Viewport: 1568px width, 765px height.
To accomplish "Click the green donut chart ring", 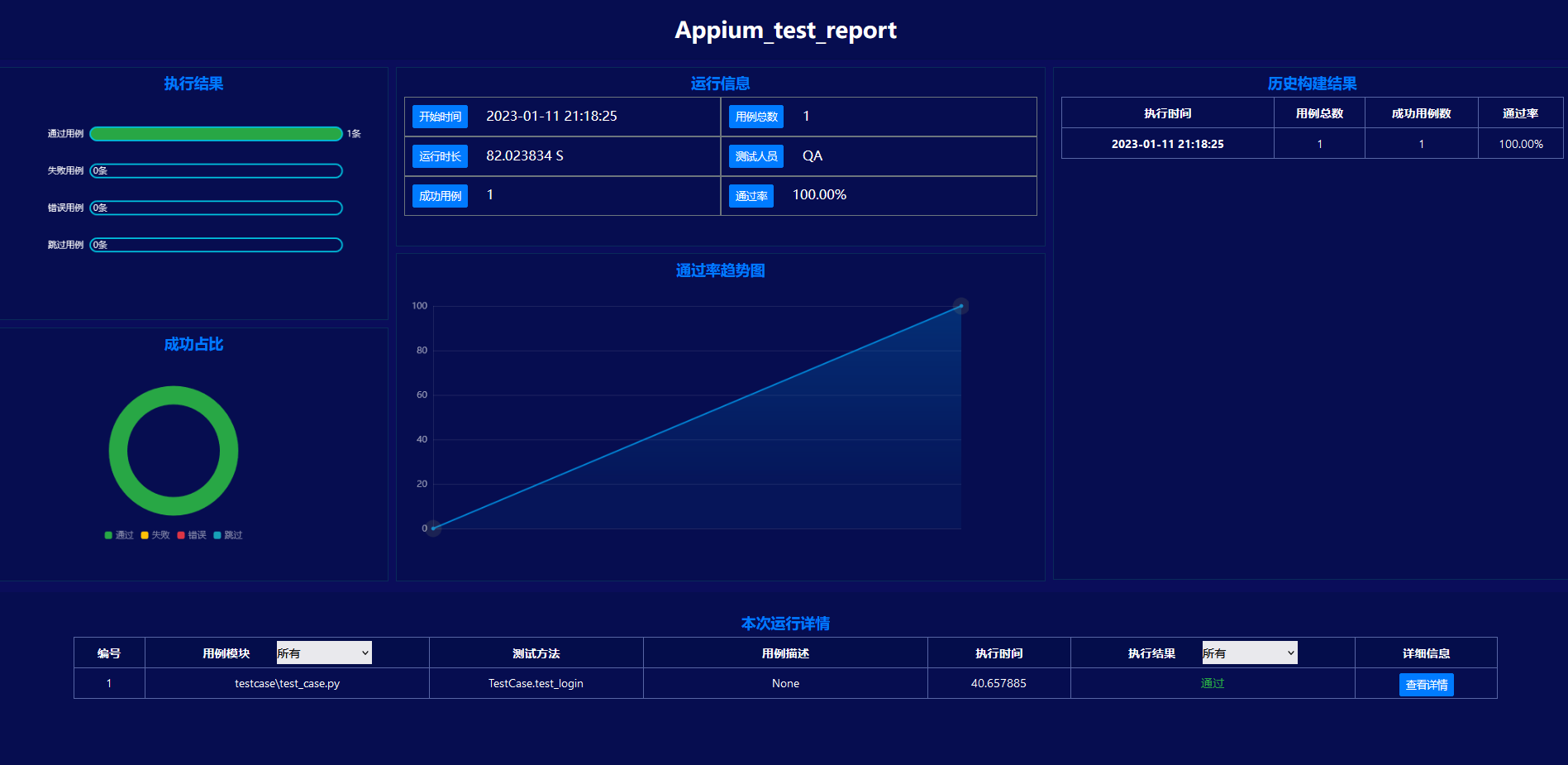I will [x=174, y=395].
